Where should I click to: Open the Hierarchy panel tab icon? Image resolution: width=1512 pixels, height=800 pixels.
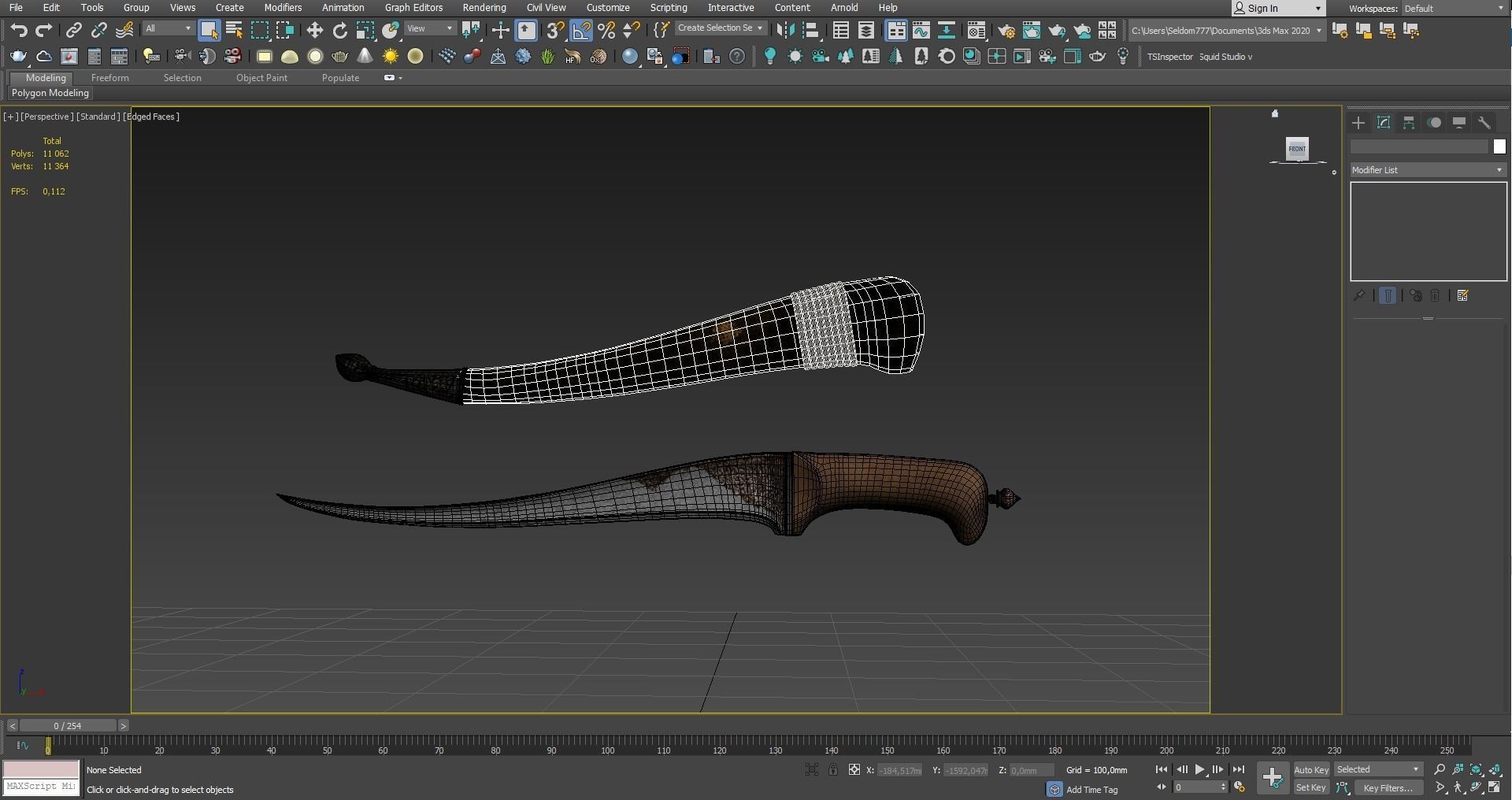pos(1409,123)
